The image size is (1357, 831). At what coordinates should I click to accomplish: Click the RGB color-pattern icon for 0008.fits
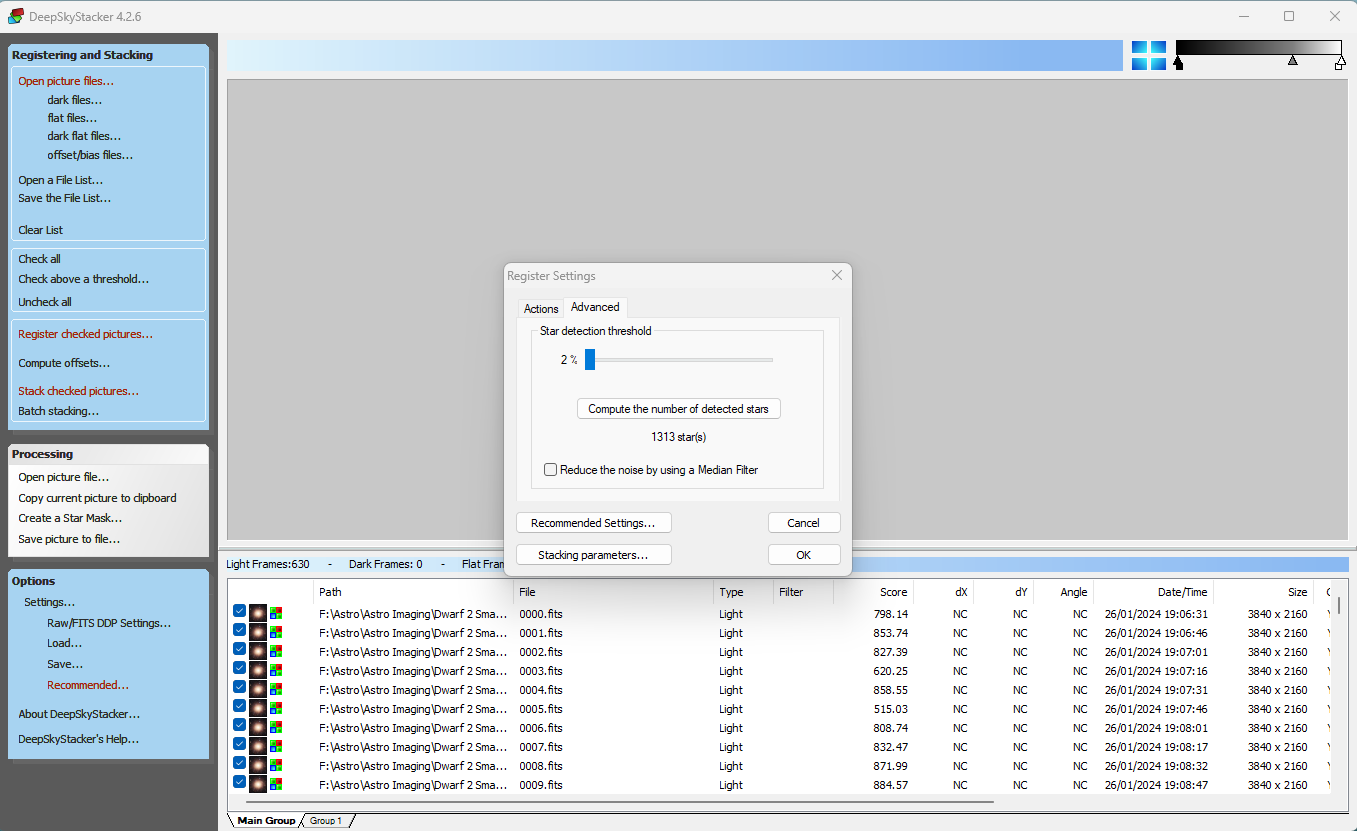[276, 765]
